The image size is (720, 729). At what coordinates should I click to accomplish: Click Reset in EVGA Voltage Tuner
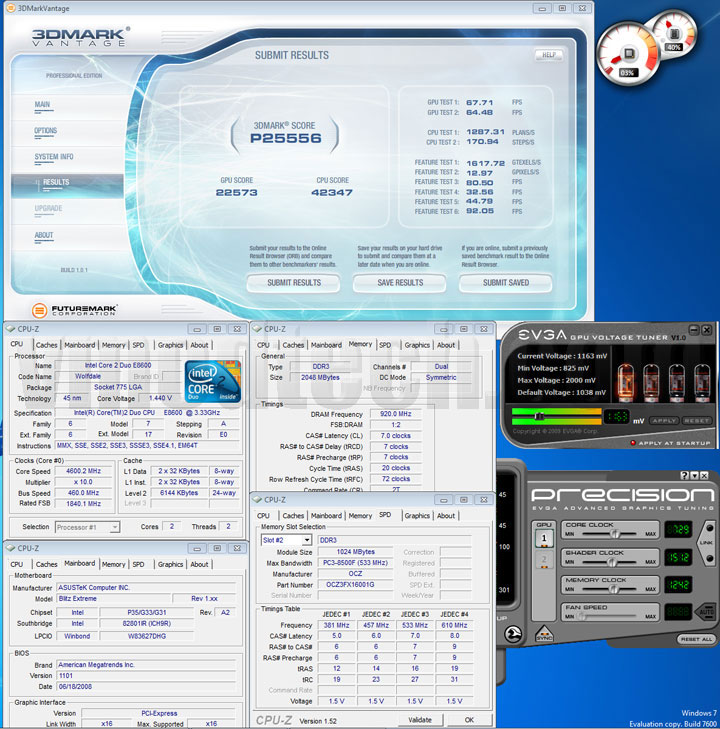[x=697, y=420]
